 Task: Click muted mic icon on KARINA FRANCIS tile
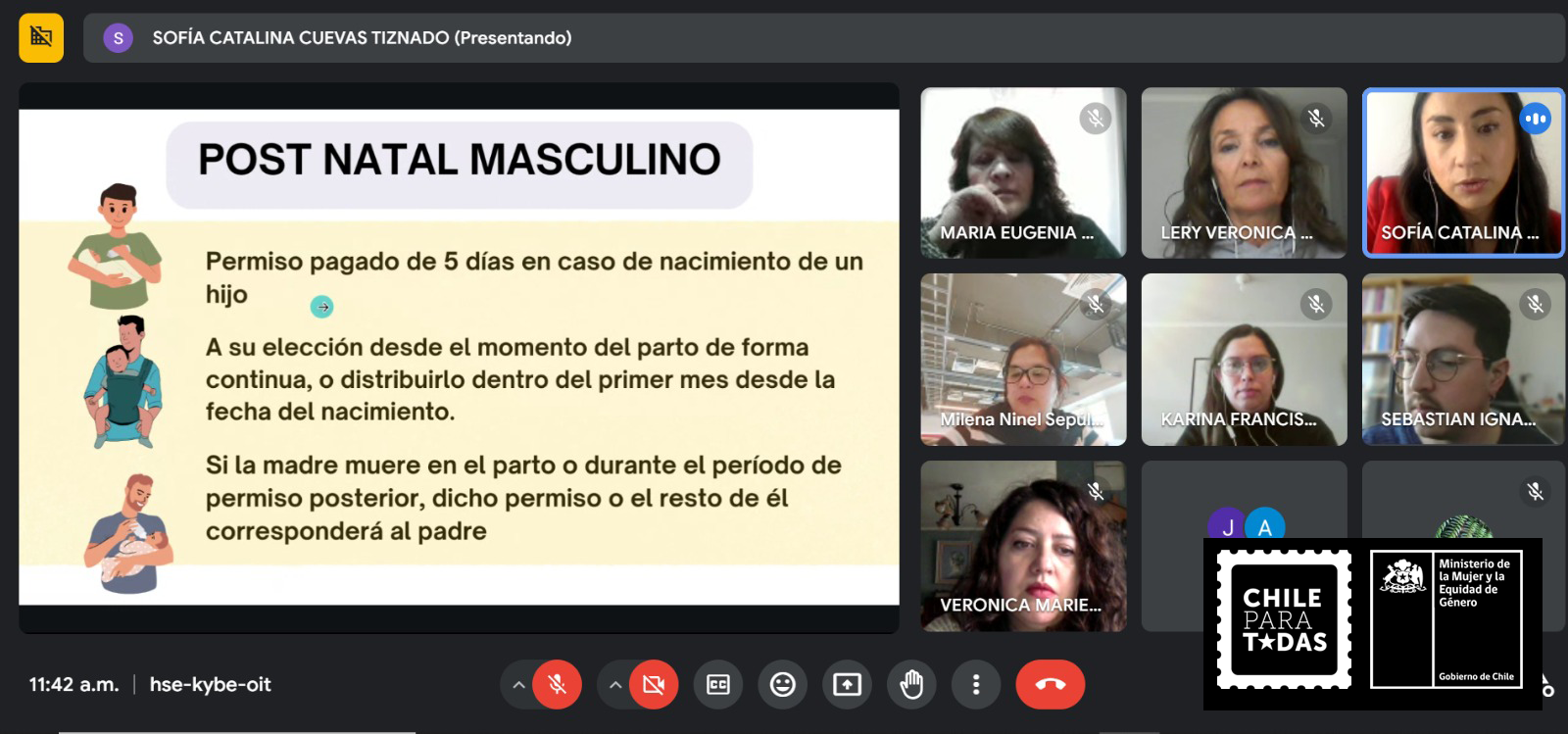coord(1316,305)
